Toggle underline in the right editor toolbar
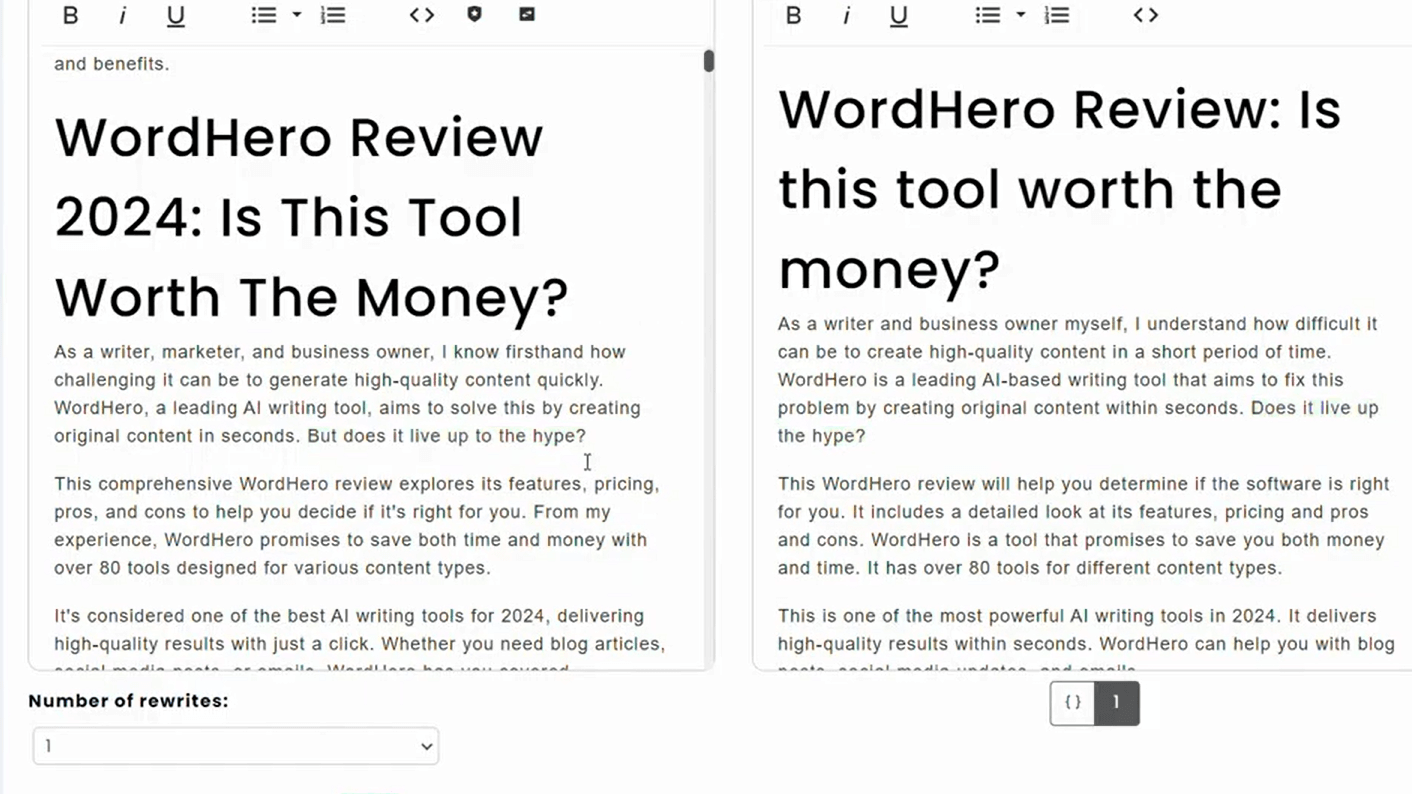 click(x=899, y=15)
